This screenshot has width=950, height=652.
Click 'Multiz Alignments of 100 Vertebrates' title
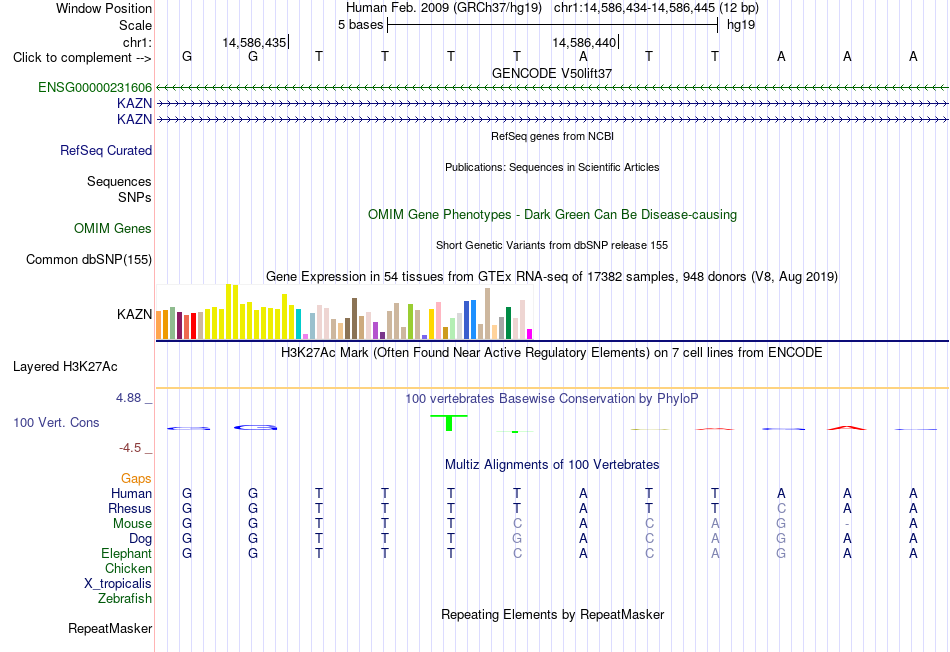click(552, 465)
